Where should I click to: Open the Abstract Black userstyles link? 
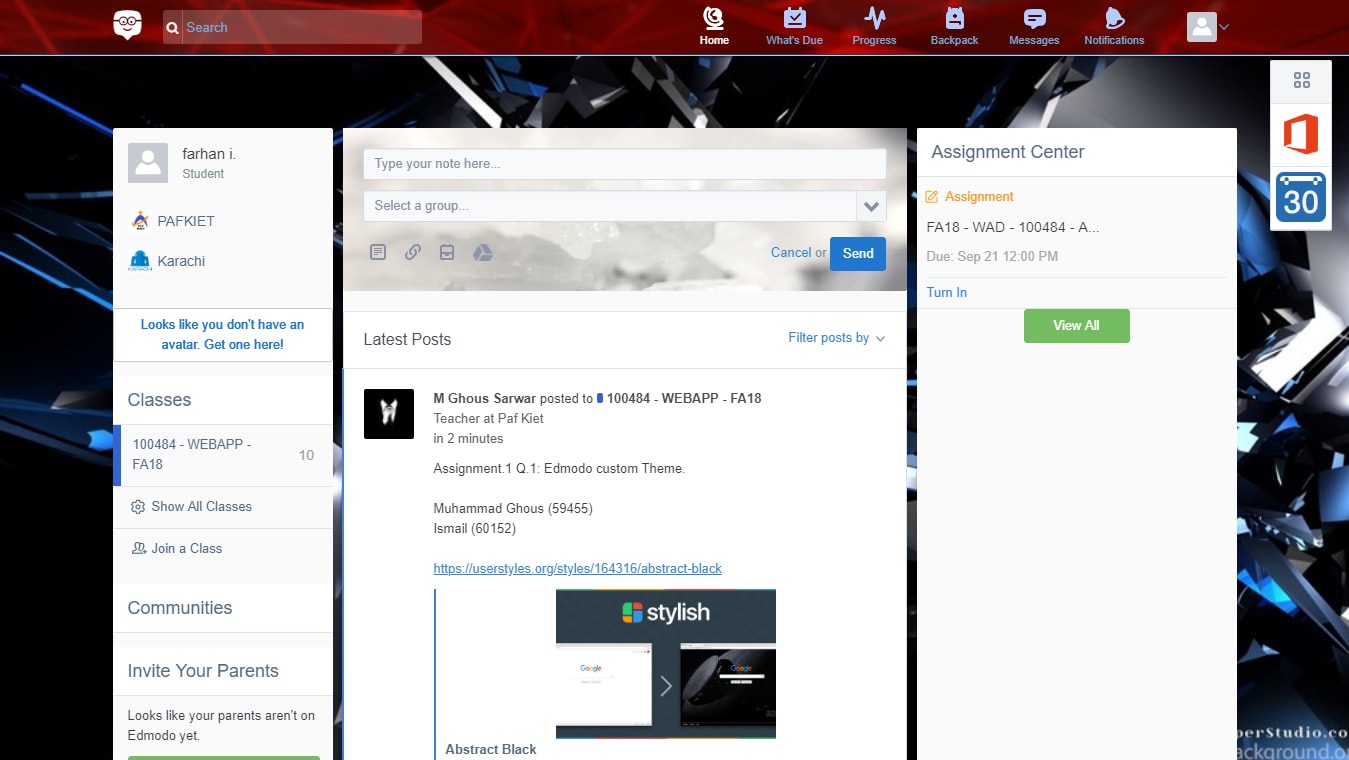point(577,568)
